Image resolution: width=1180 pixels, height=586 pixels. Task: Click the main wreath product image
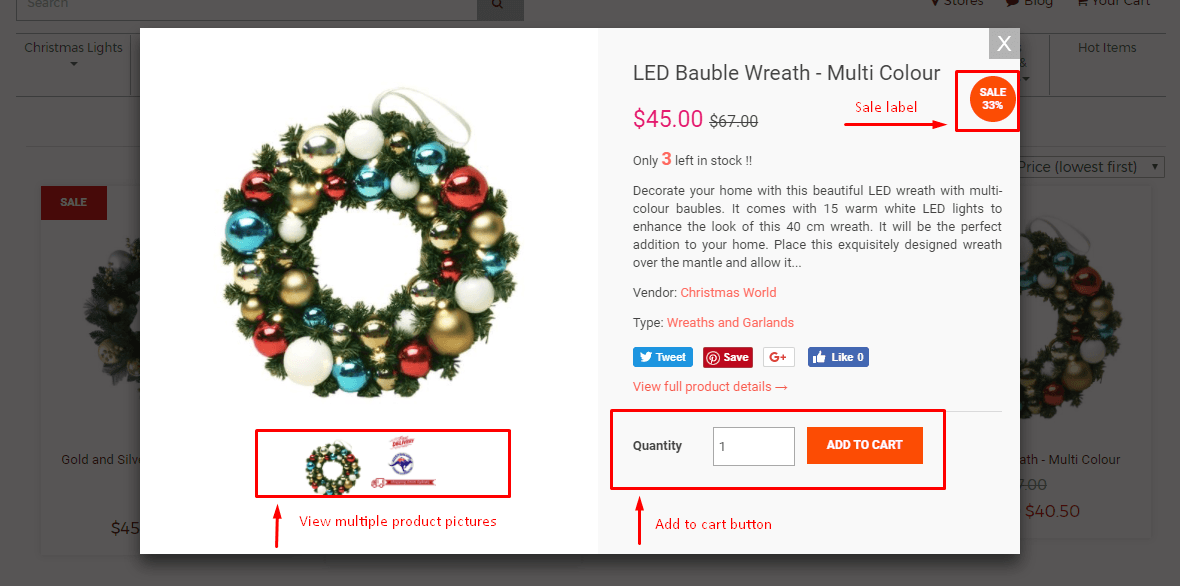(369, 239)
